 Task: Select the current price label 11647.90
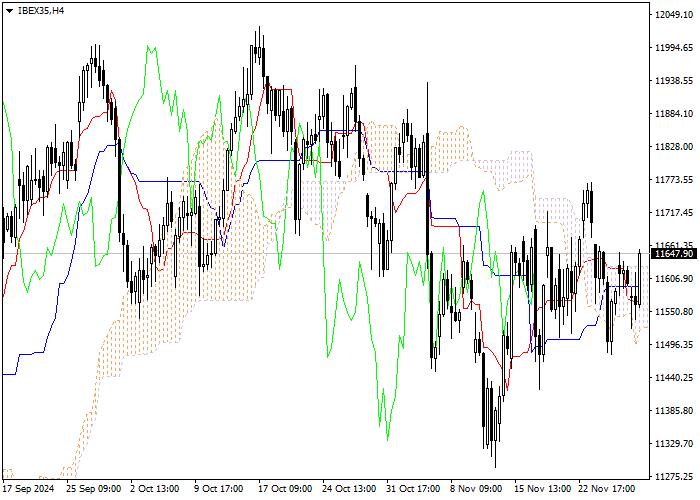point(674,254)
